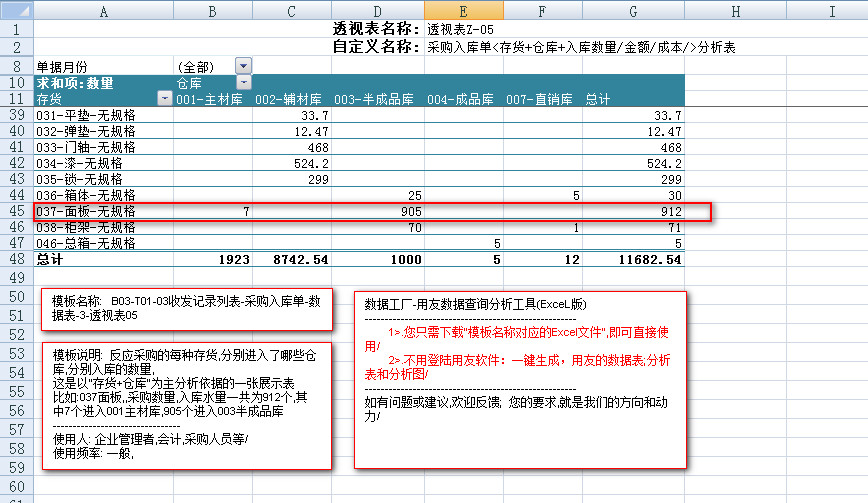This screenshot has height=503, width=868.
Task: Click the 总计 row label at bottom
Action: pyautogui.click(x=50, y=260)
